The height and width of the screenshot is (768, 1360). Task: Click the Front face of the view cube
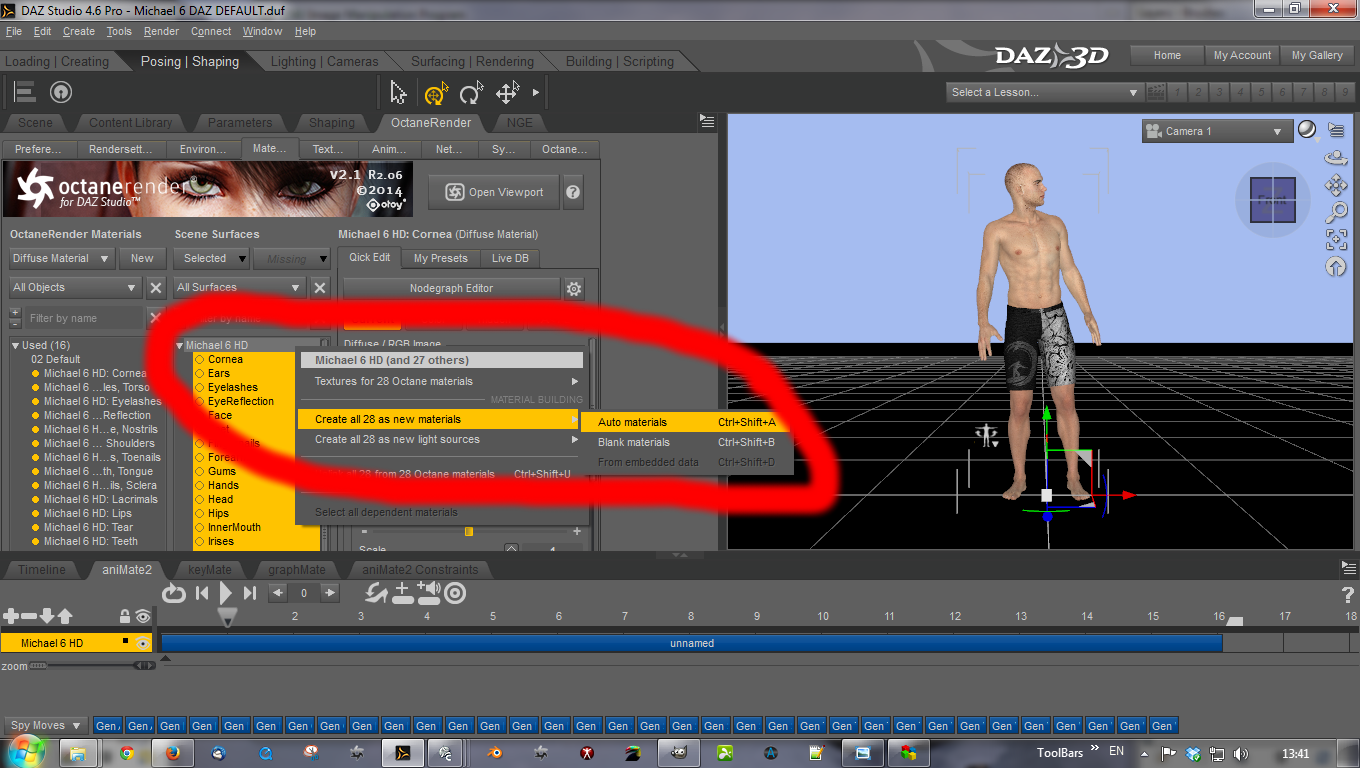pos(1273,200)
